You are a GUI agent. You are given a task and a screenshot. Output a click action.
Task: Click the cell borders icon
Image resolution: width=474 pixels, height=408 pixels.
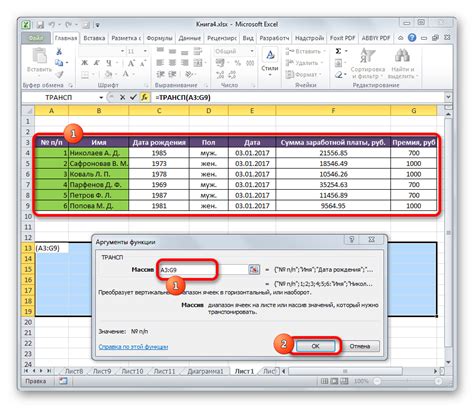click(x=85, y=74)
